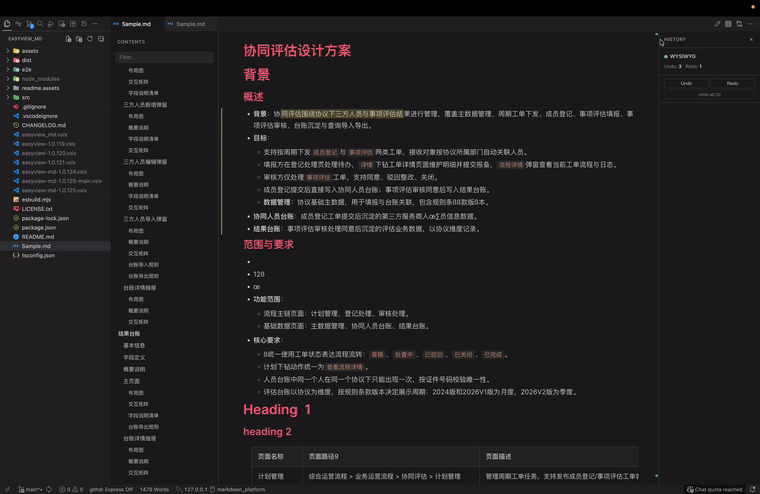Create new file in EASYVIEW_MD explorer
The height and width of the screenshot is (494, 760).
(68, 39)
